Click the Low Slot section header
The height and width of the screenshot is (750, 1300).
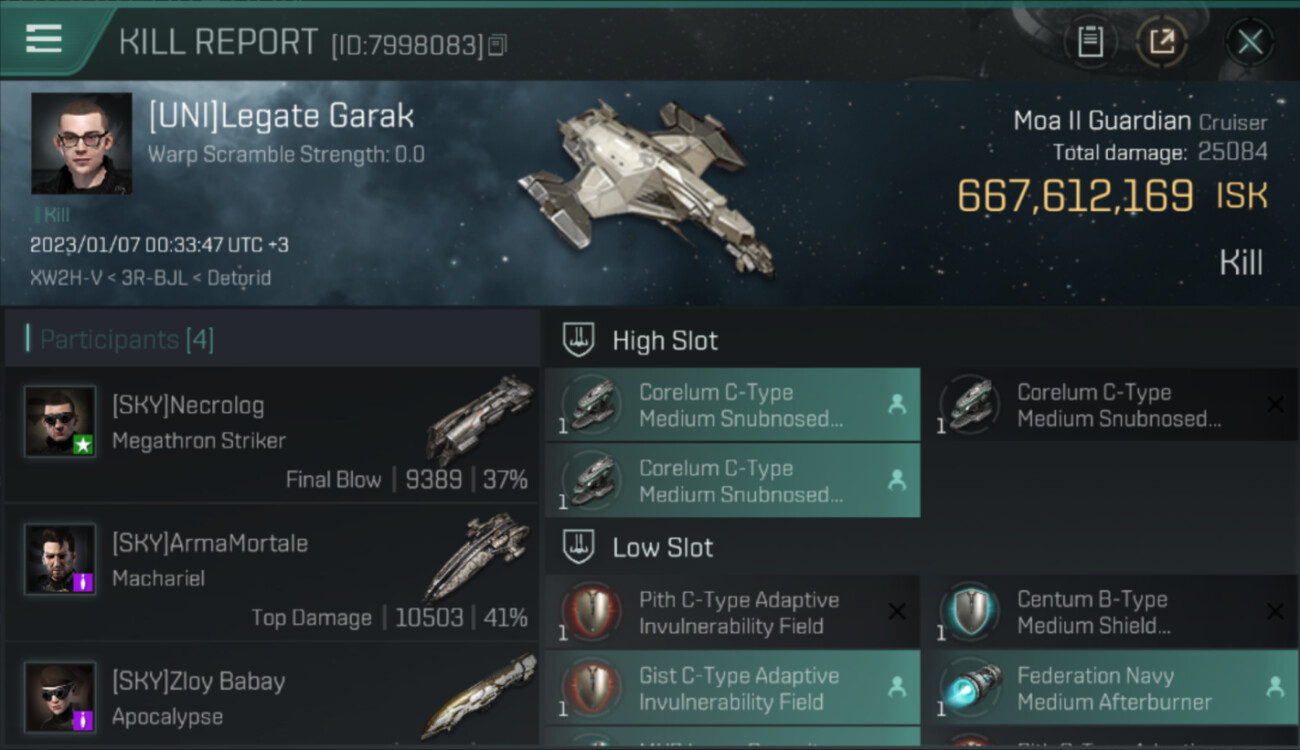662,547
